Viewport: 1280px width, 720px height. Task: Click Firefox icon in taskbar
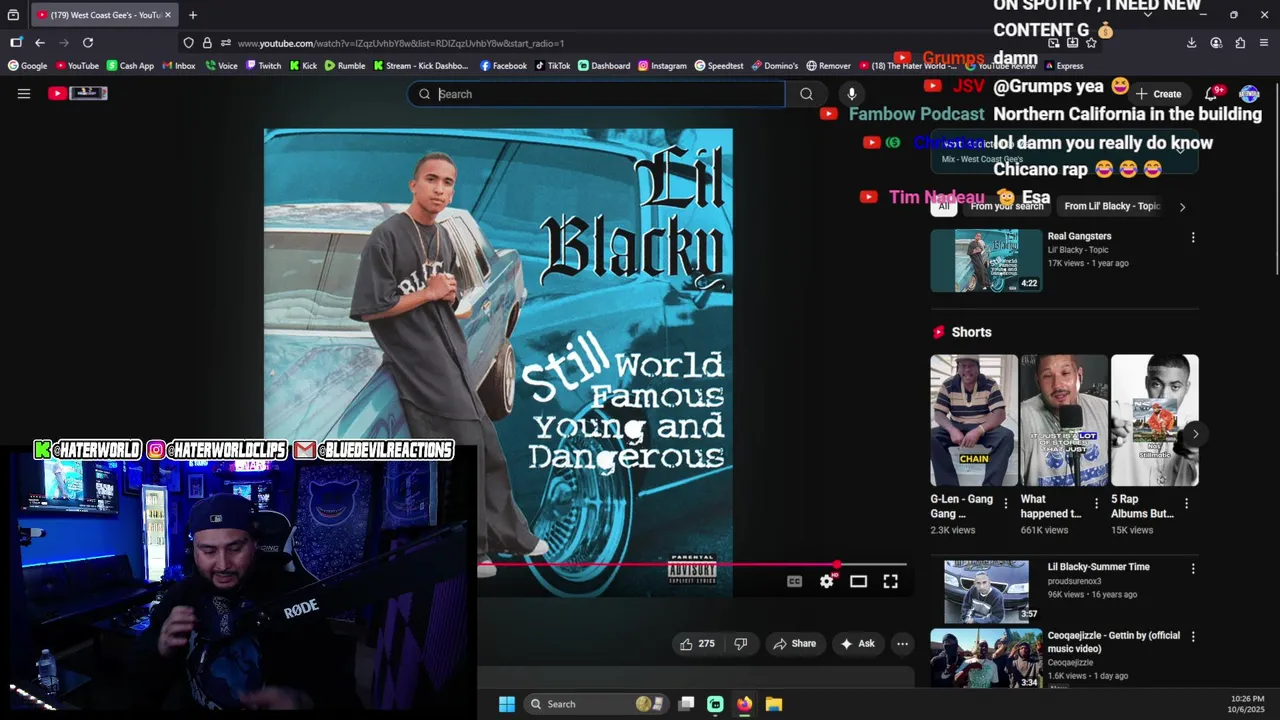[x=744, y=704]
